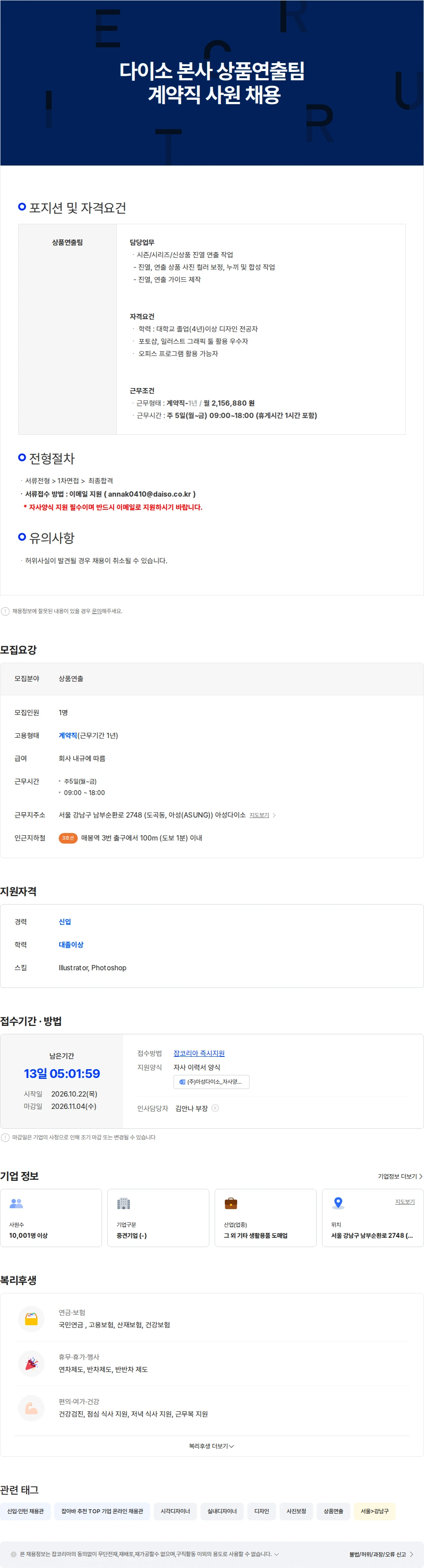Select the 잡아바 추천 TOP 기업 온라인 채용관 tag
The image size is (424, 1568).
coord(102,1511)
